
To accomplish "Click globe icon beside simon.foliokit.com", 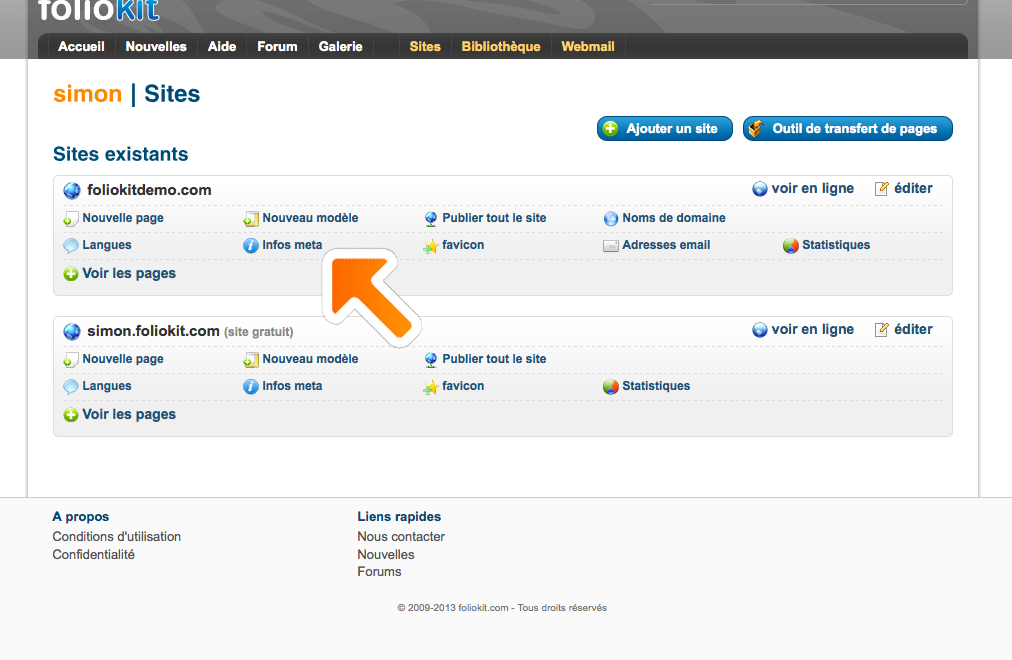I will click(72, 332).
